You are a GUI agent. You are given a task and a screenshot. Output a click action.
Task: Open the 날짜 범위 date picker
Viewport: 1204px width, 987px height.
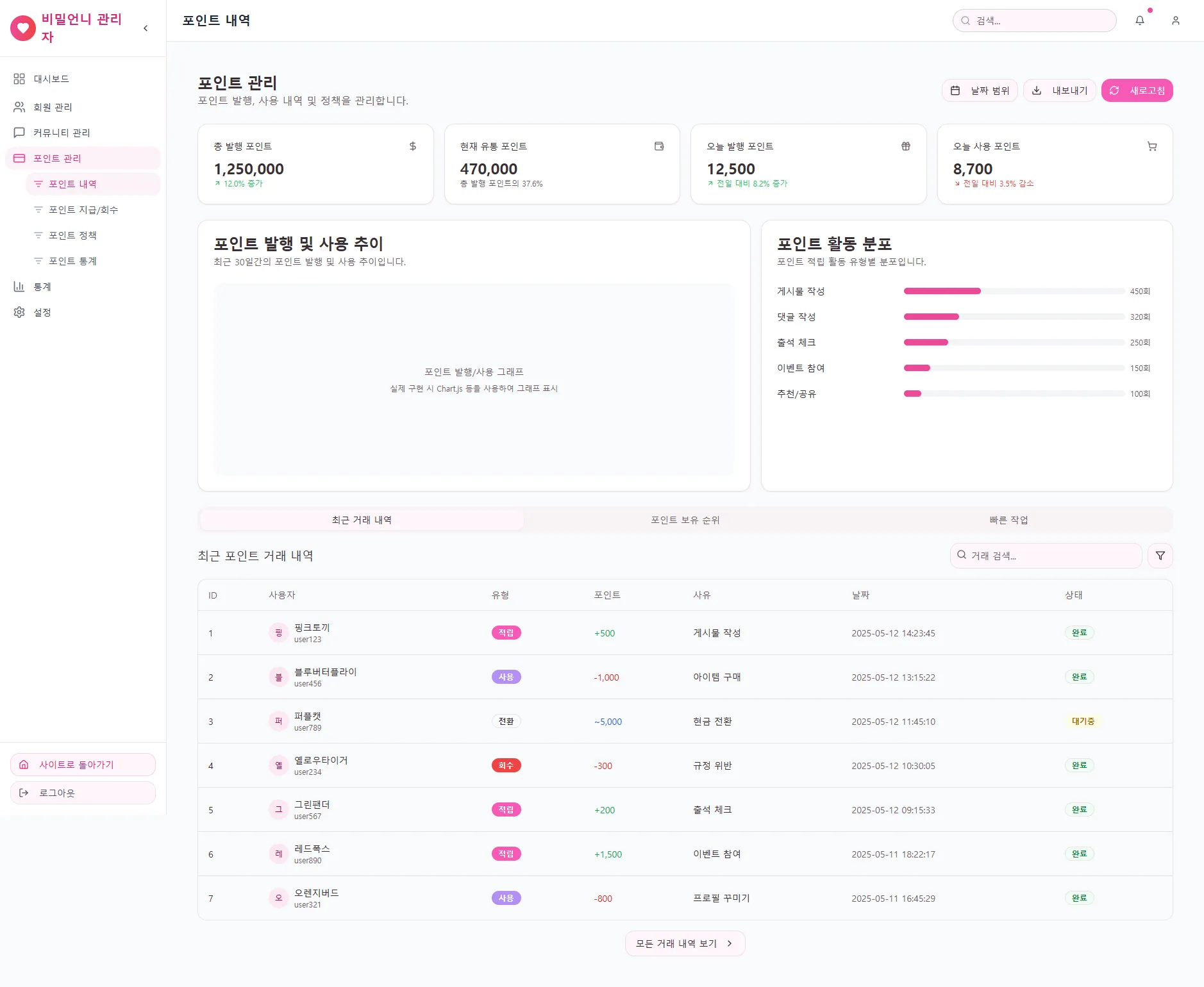pos(980,90)
